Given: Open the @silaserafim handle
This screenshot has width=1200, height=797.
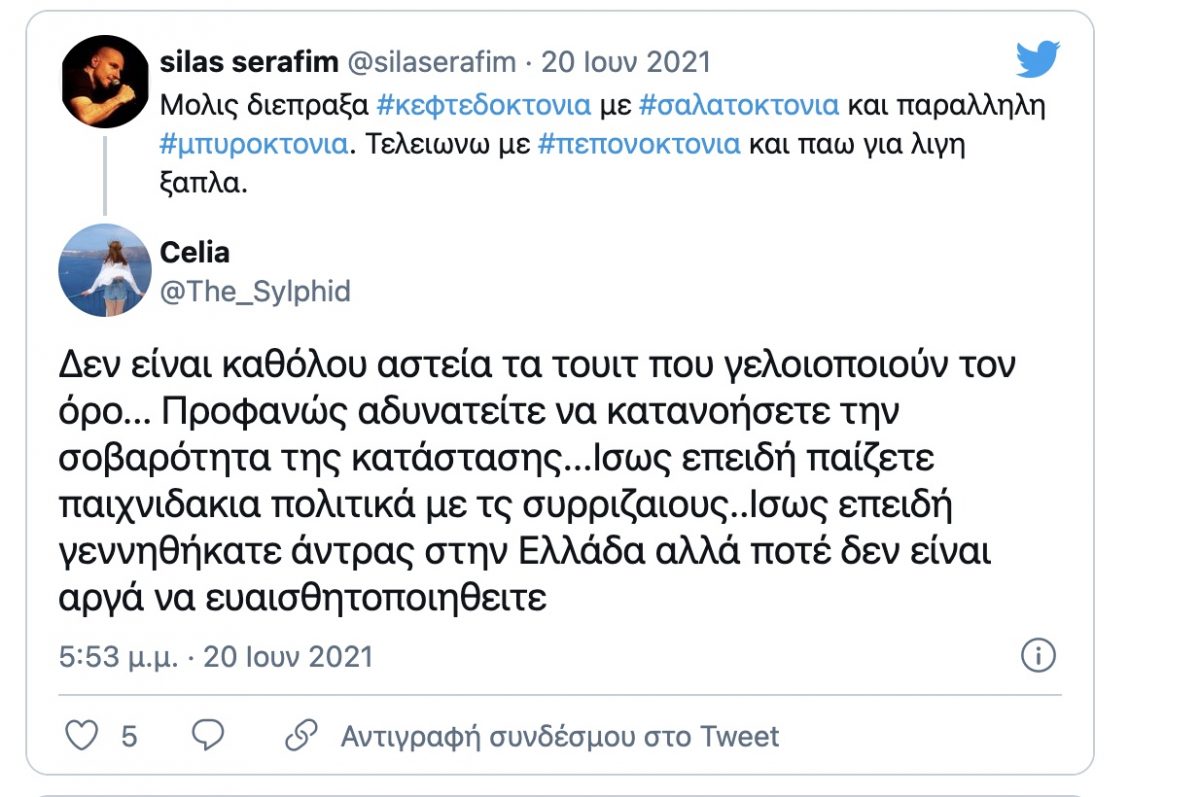Looking at the screenshot, I should pyautogui.click(x=431, y=62).
